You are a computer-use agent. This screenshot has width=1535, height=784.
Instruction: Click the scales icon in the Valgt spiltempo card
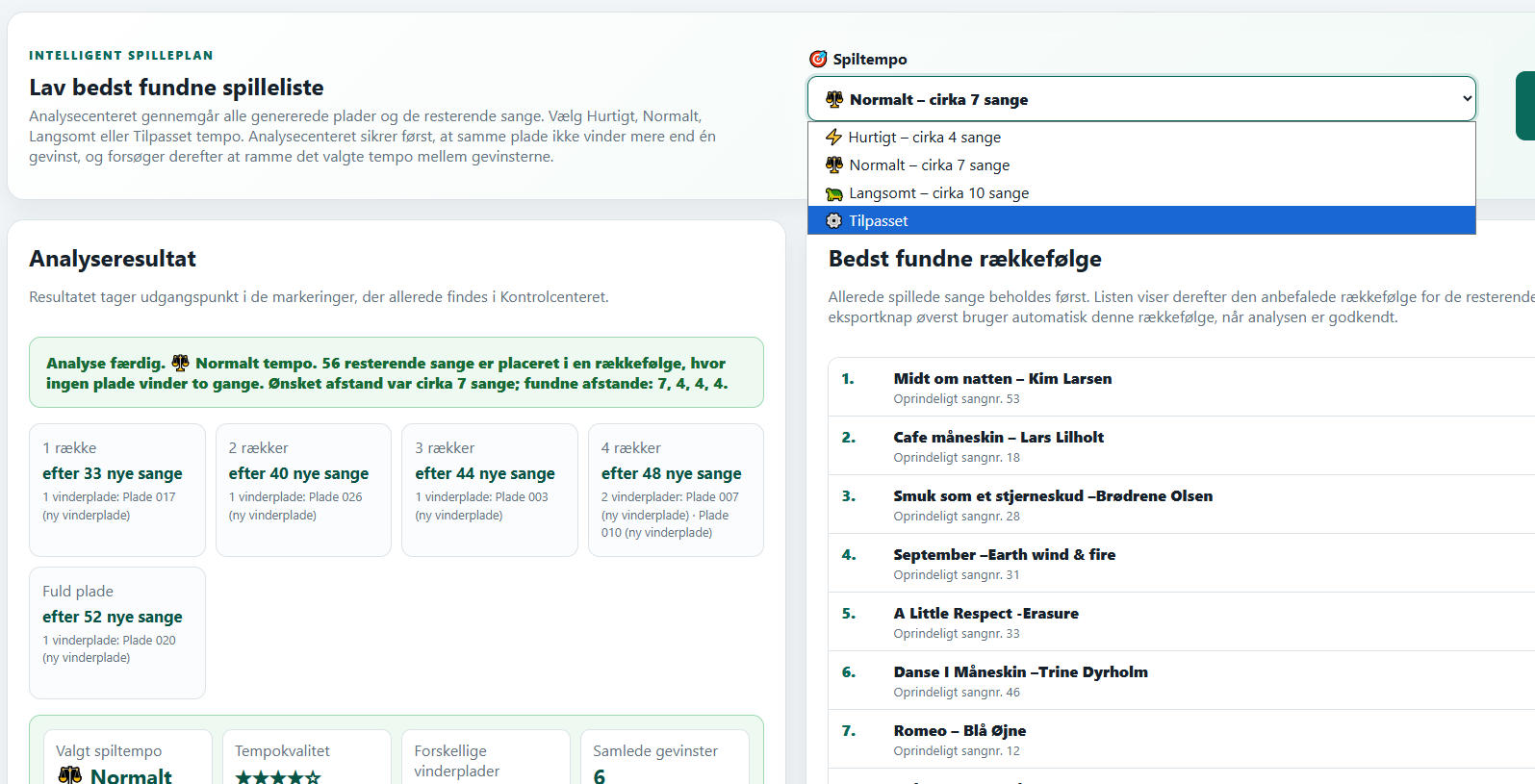coord(70,775)
